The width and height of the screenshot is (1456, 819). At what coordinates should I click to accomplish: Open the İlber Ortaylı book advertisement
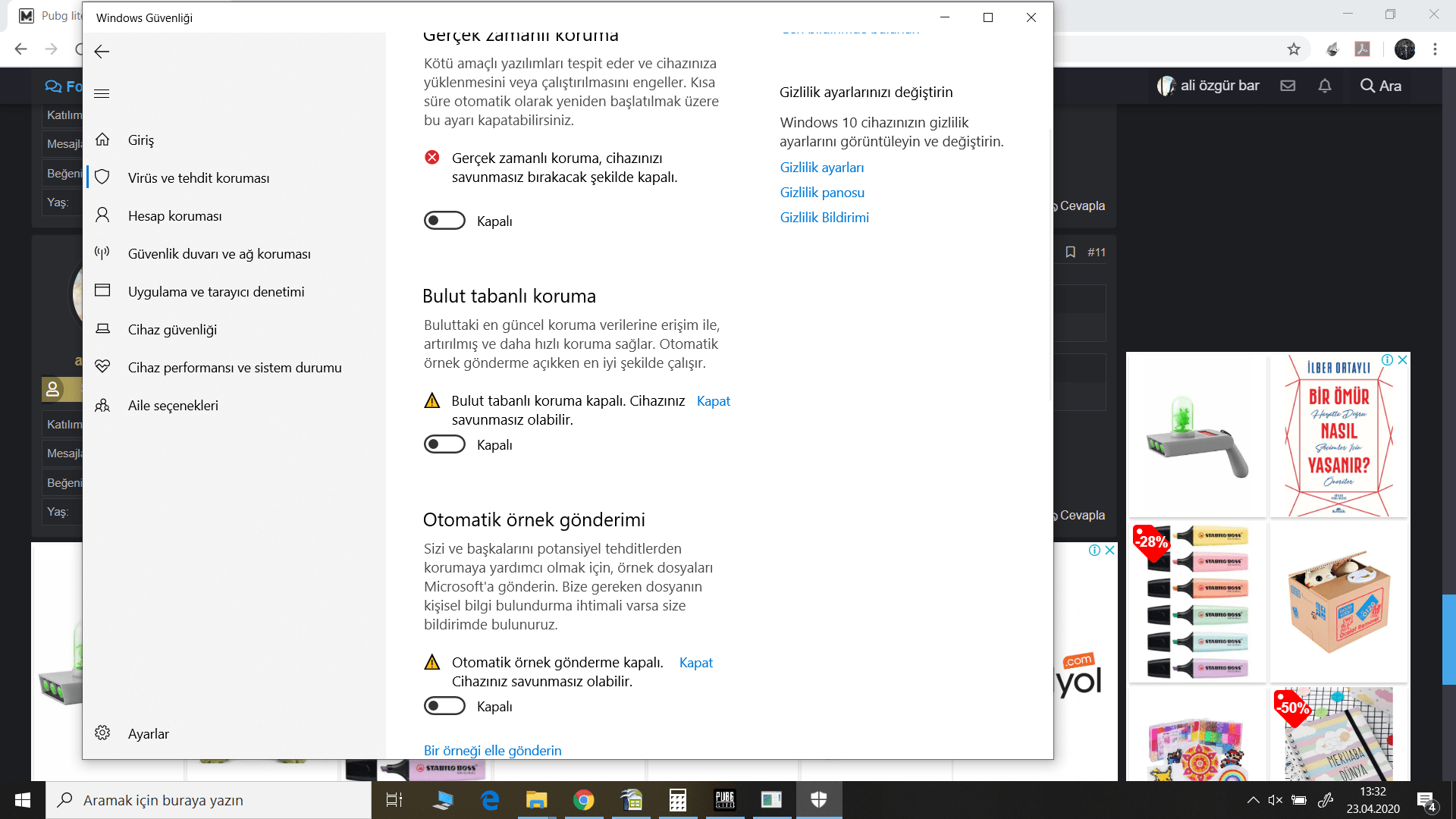pyautogui.click(x=1338, y=435)
